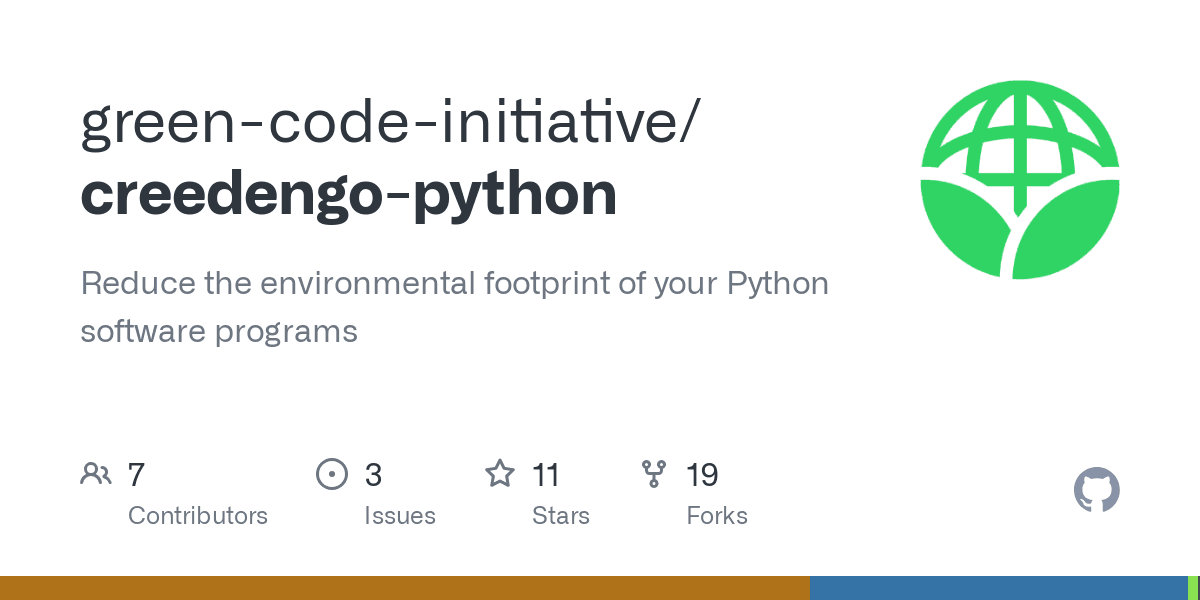
Task: Click the small green language bar segment
Action: point(1193,588)
